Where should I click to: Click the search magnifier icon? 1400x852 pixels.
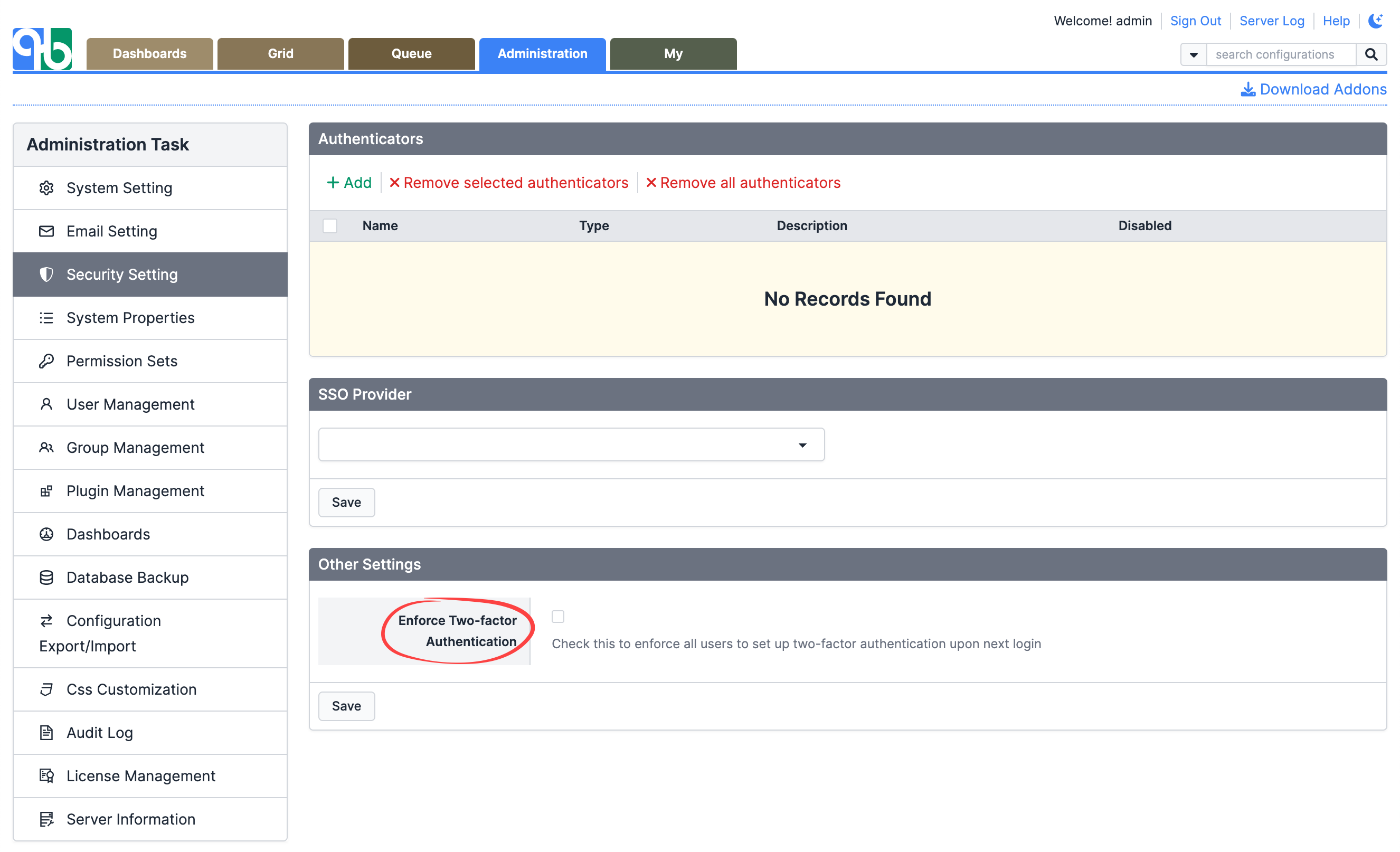pos(1370,54)
